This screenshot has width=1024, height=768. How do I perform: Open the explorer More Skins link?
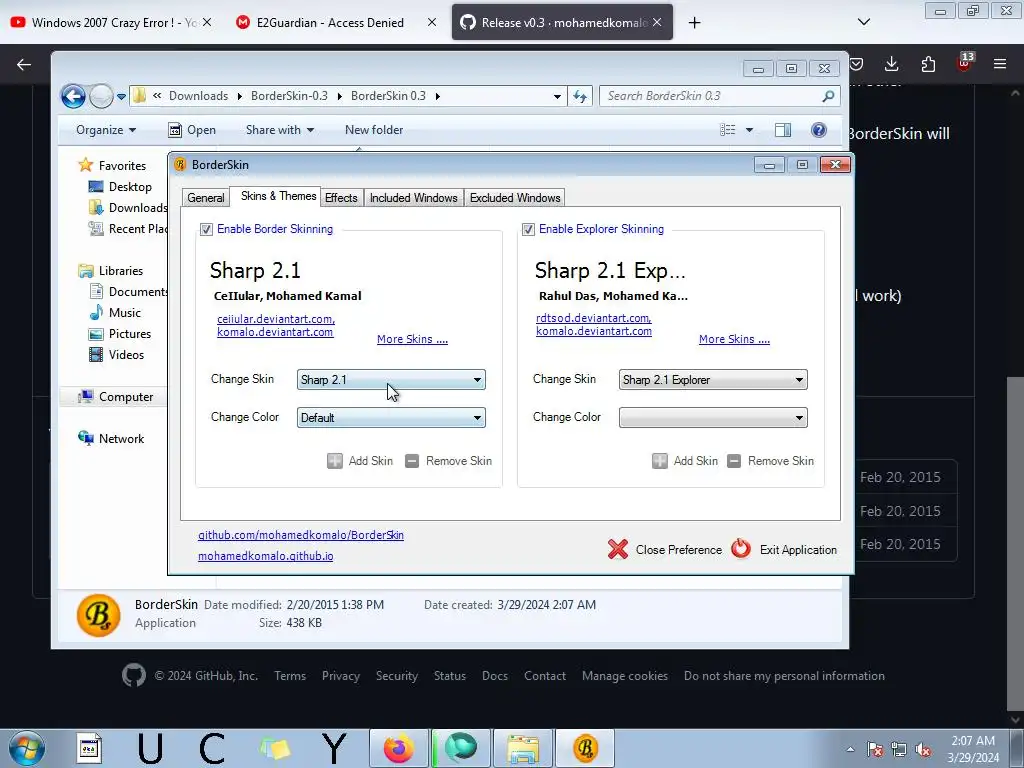point(734,339)
